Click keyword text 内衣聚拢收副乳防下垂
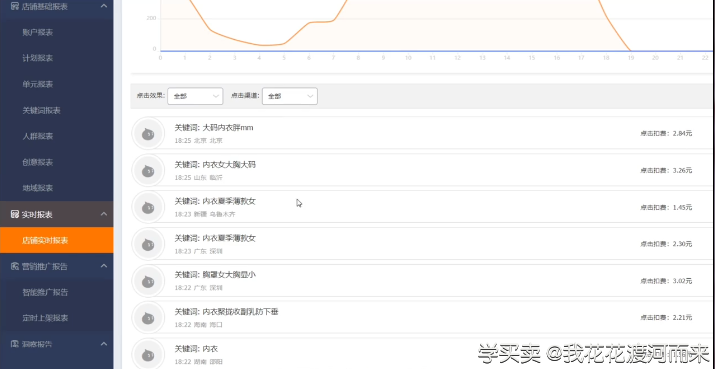The width and height of the screenshot is (715, 369). click(x=240, y=312)
